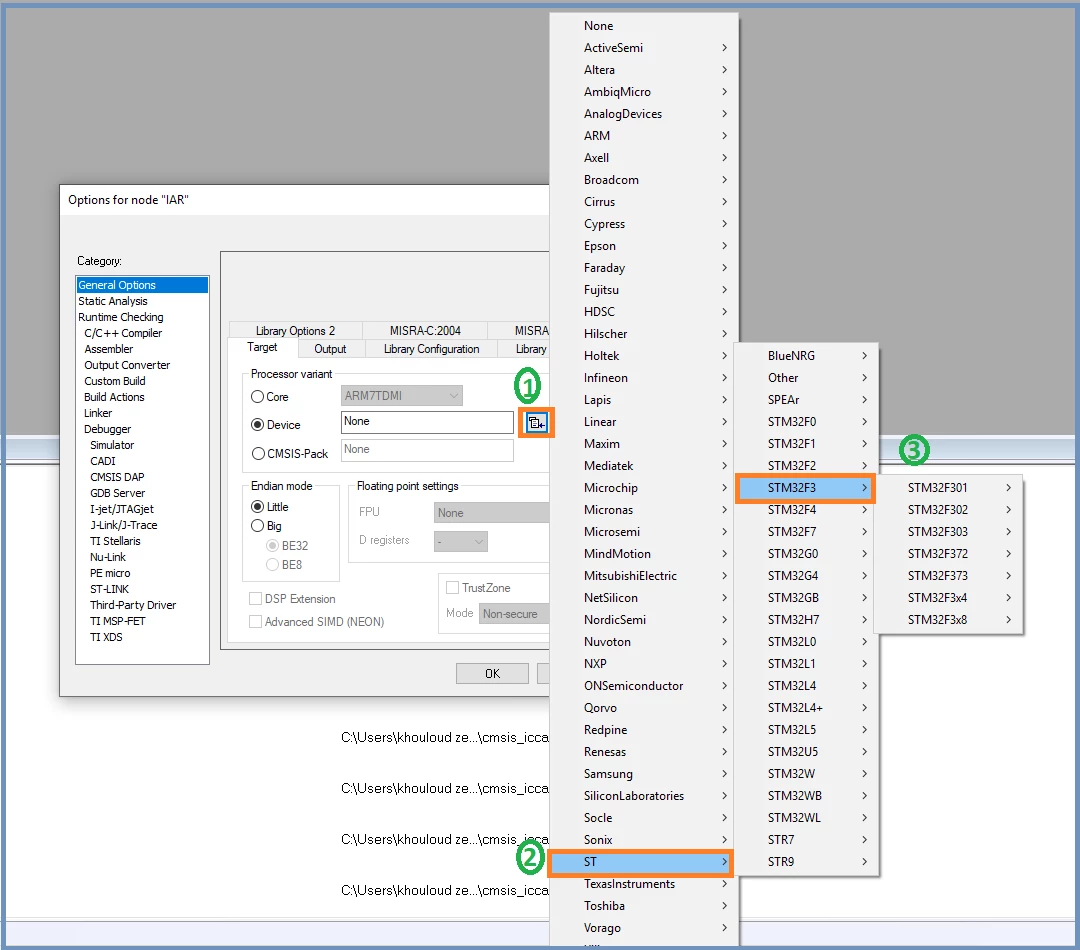Select Big endian mode

tap(258, 526)
